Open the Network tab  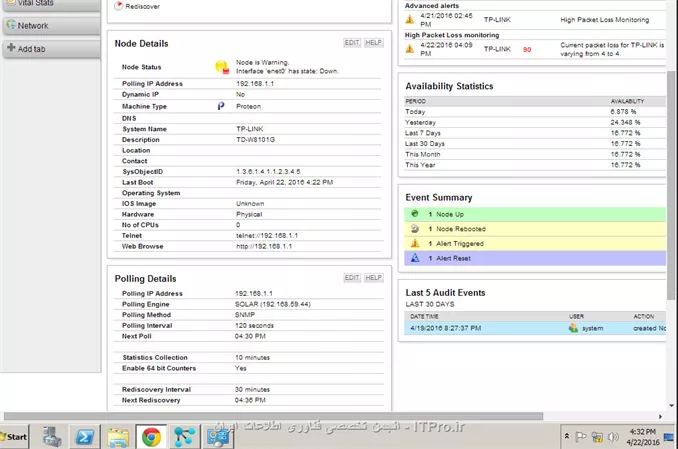(x=51, y=26)
